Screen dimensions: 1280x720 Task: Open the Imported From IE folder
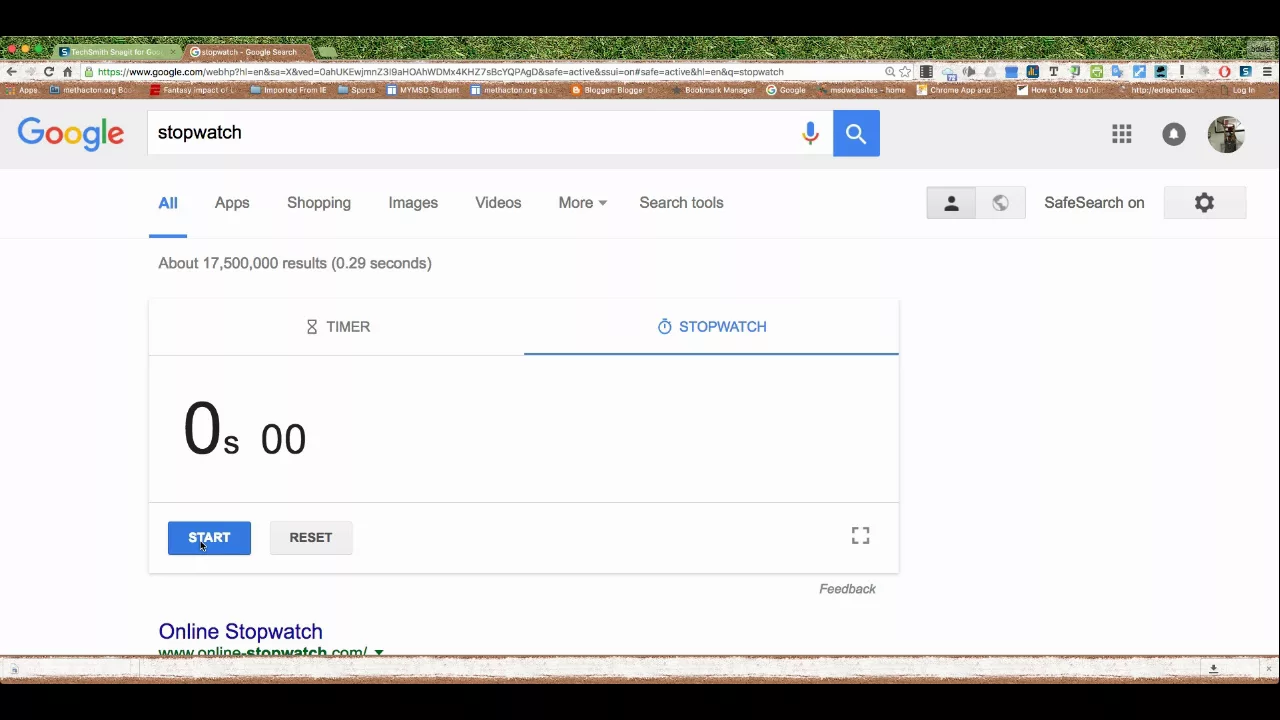[289, 90]
